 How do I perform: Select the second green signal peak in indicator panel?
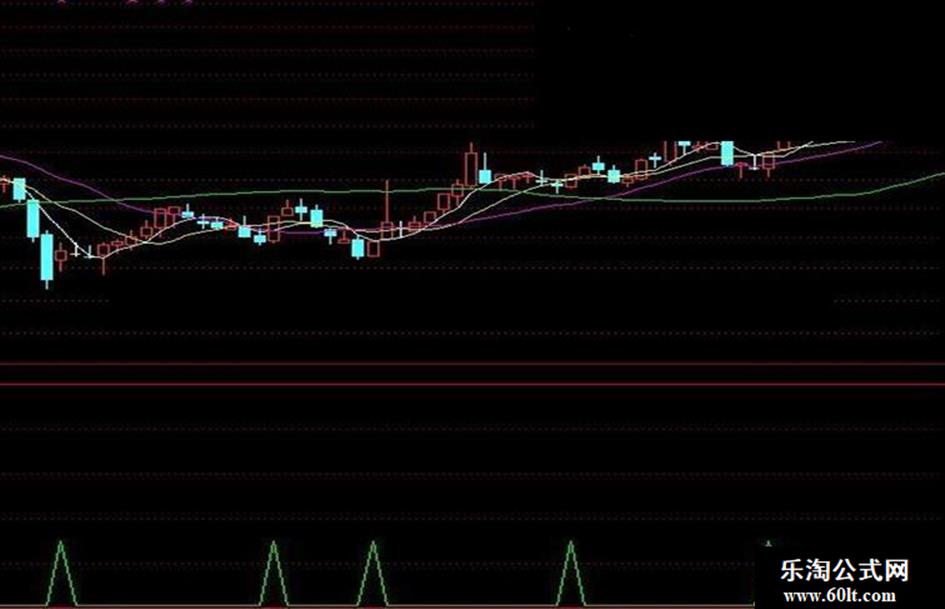274,573
